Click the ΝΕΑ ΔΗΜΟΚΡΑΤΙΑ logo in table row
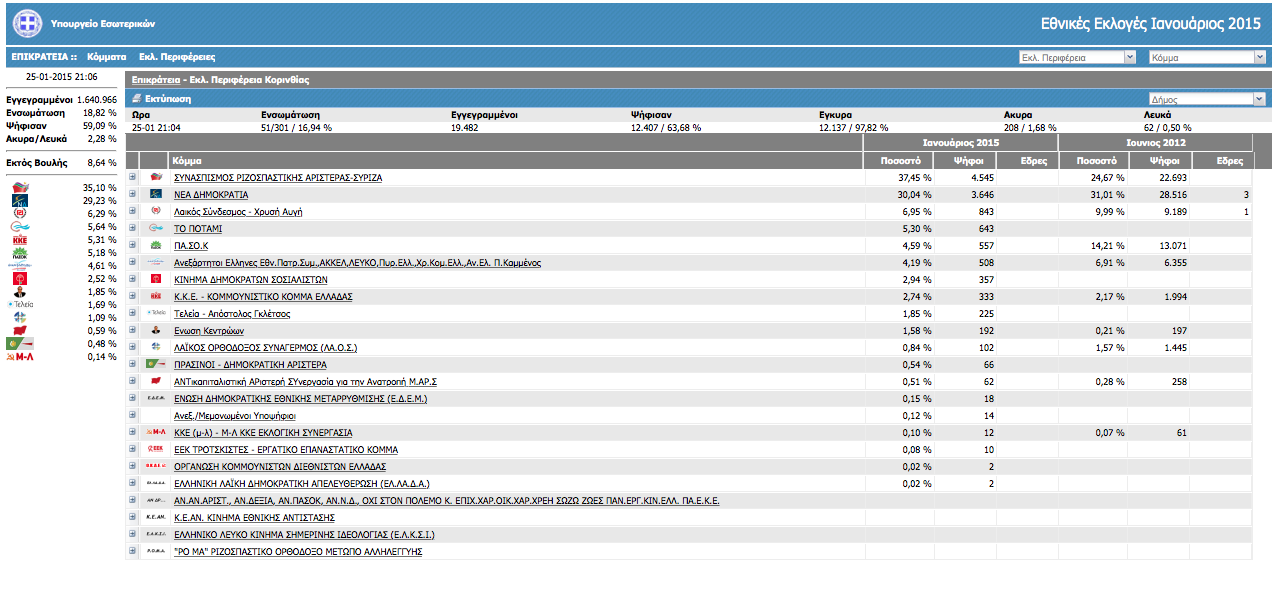The image size is (1279, 598). 155,195
